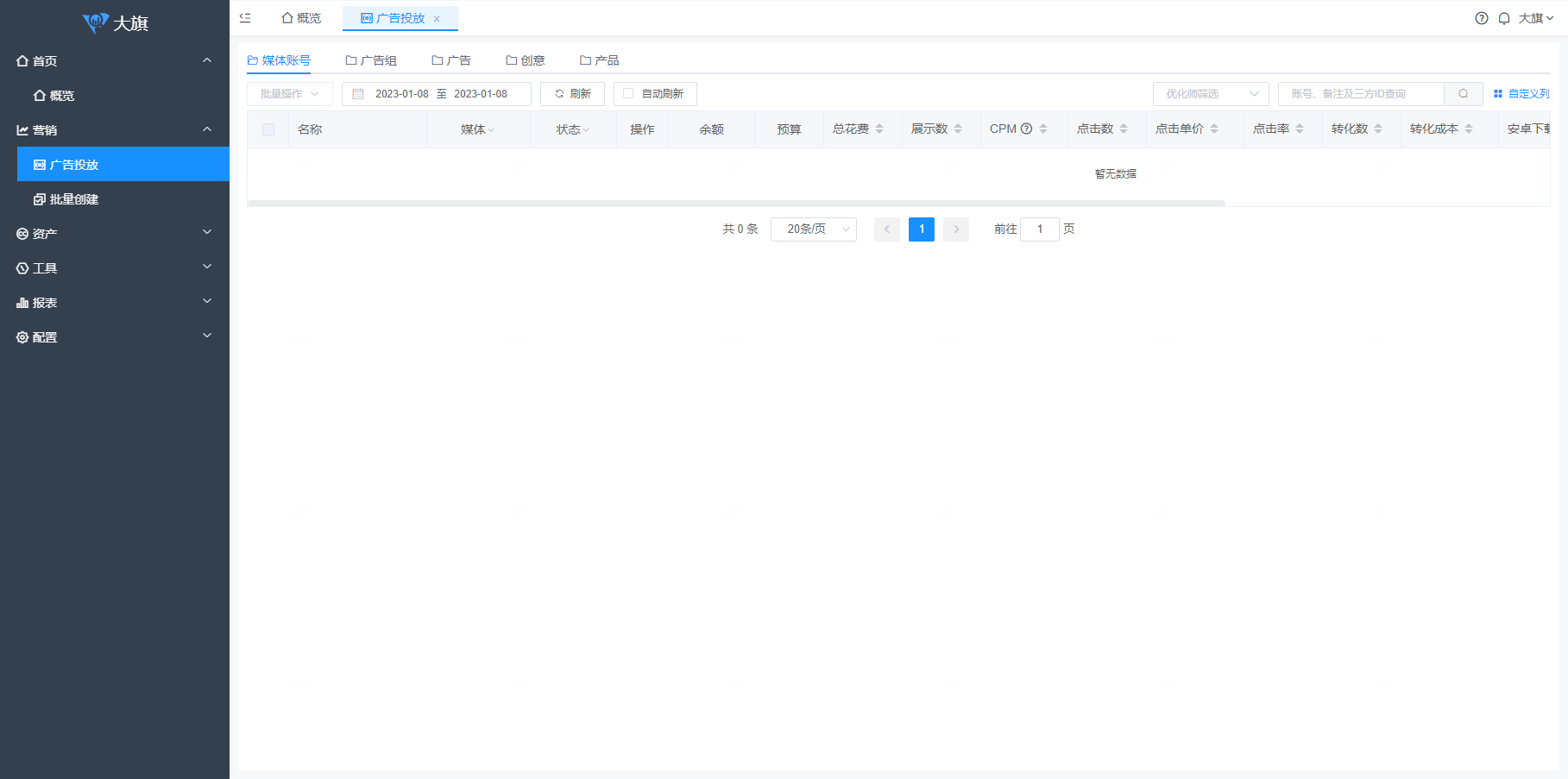Enable the 自动刷新 checkbox
This screenshot has width=1568, height=779.
(628, 93)
